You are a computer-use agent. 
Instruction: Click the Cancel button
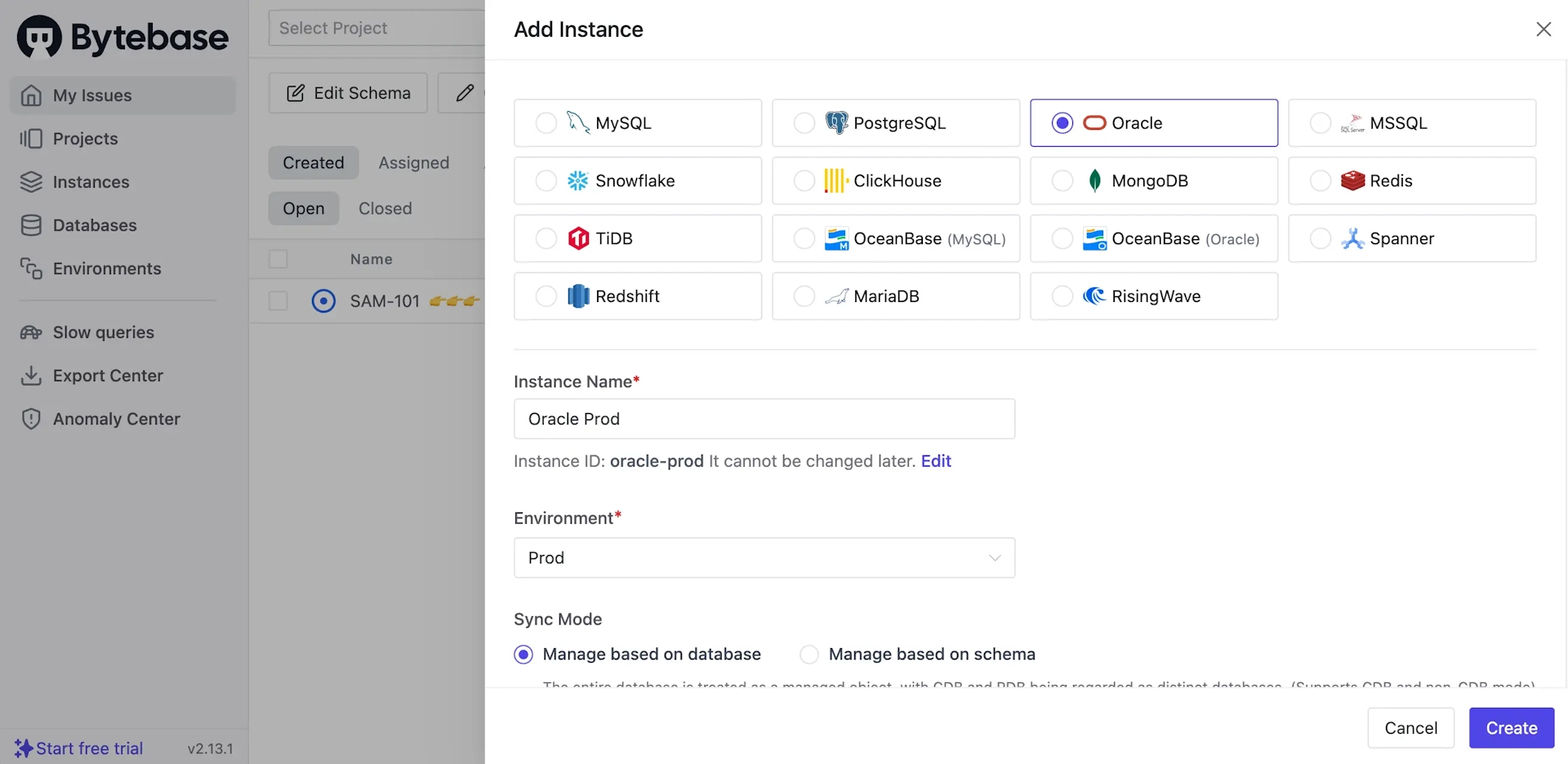(x=1411, y=728)
